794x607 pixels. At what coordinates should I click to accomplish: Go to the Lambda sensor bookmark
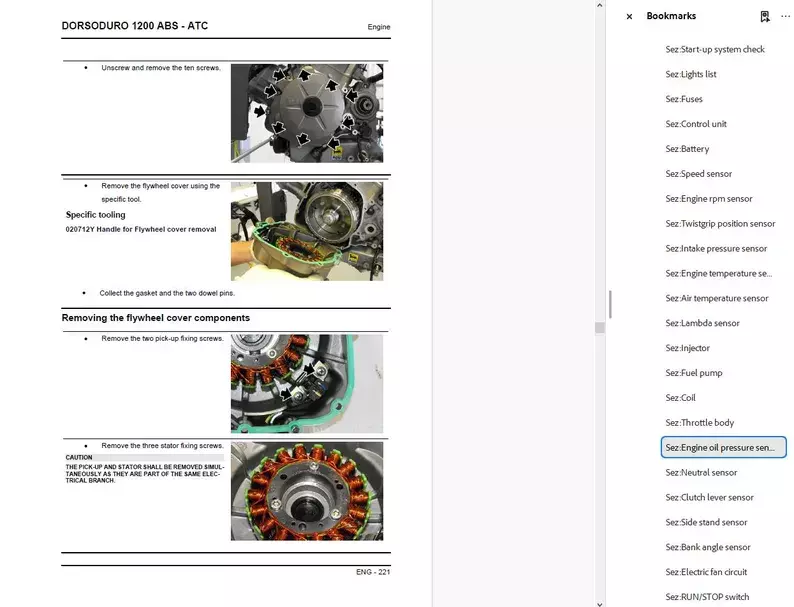pyautogui.click(x=702, y=323)
